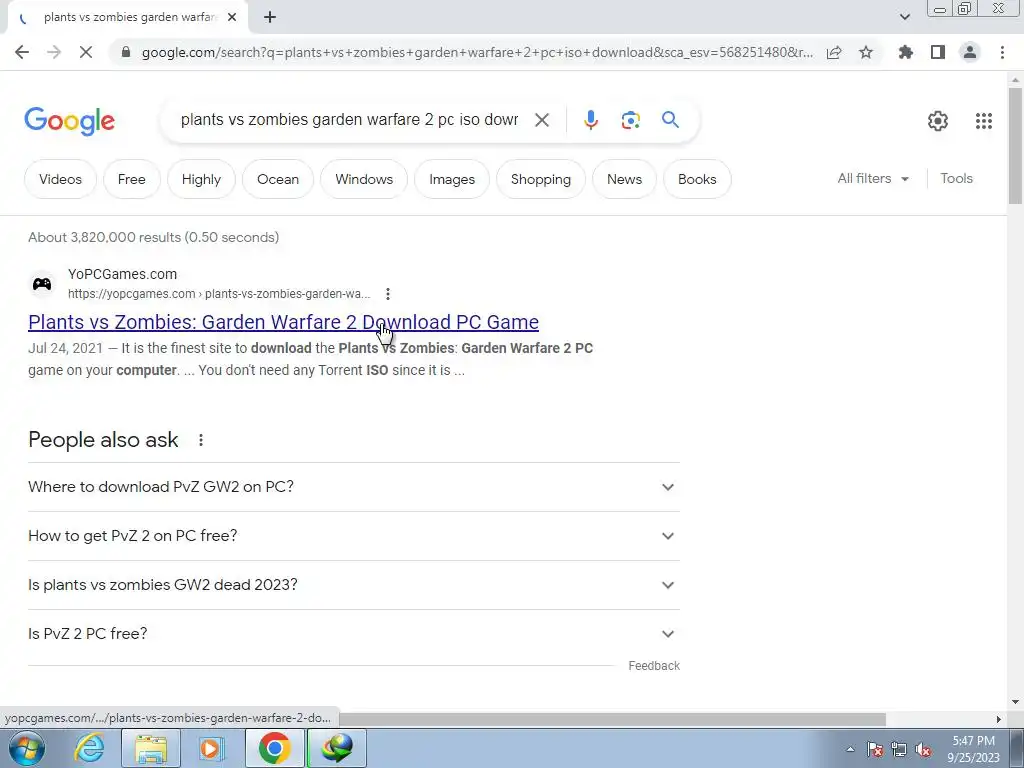Open People also ask options menu
This screenshot has height=768, width=1024.
(x=200, y=440)
